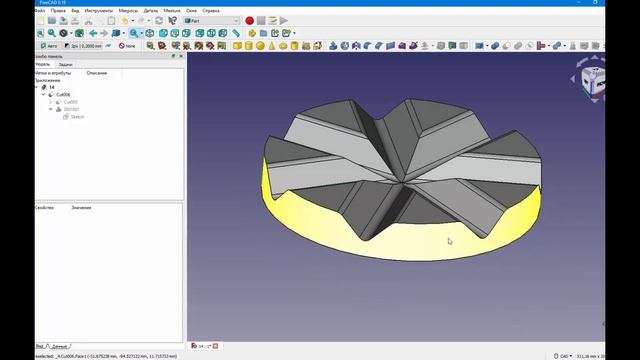Create a Part cone primitive
The image size is (640, 360).
271,46
